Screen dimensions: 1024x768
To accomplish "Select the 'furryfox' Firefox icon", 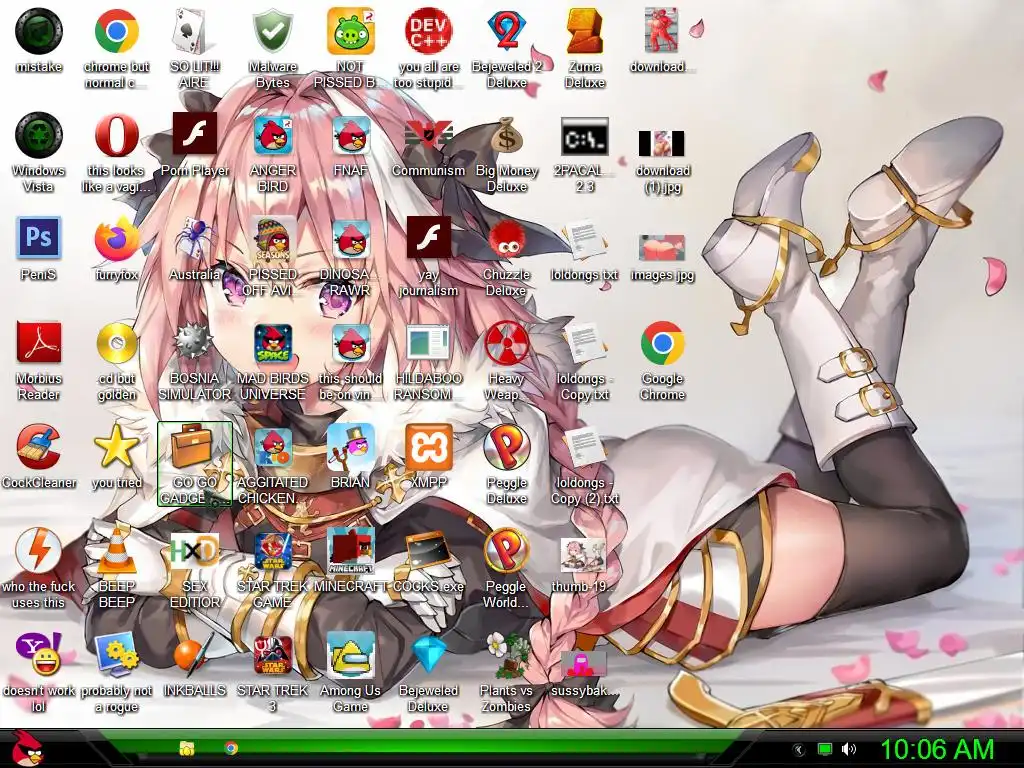I will (116, 239).
